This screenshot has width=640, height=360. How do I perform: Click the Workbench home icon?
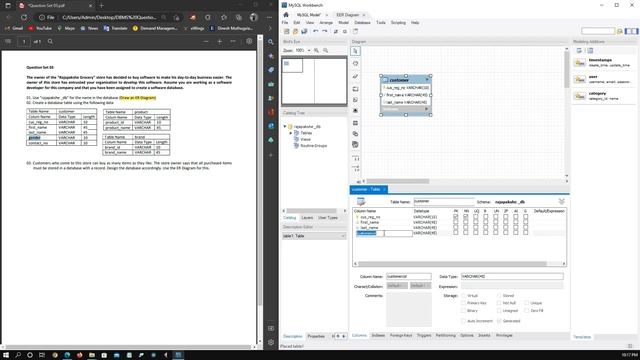[286, 15]
